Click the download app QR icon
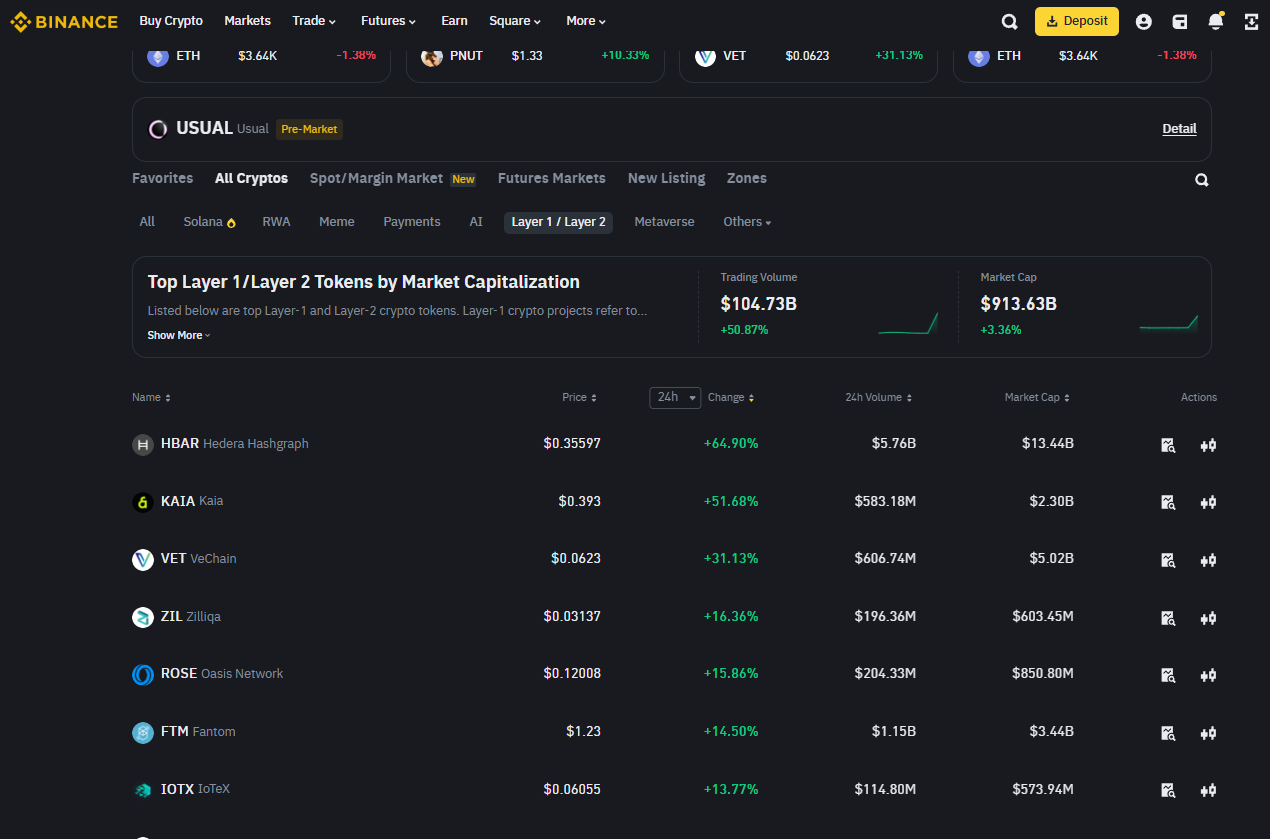The image size is (1270, 839). (x=1251, y=21)
